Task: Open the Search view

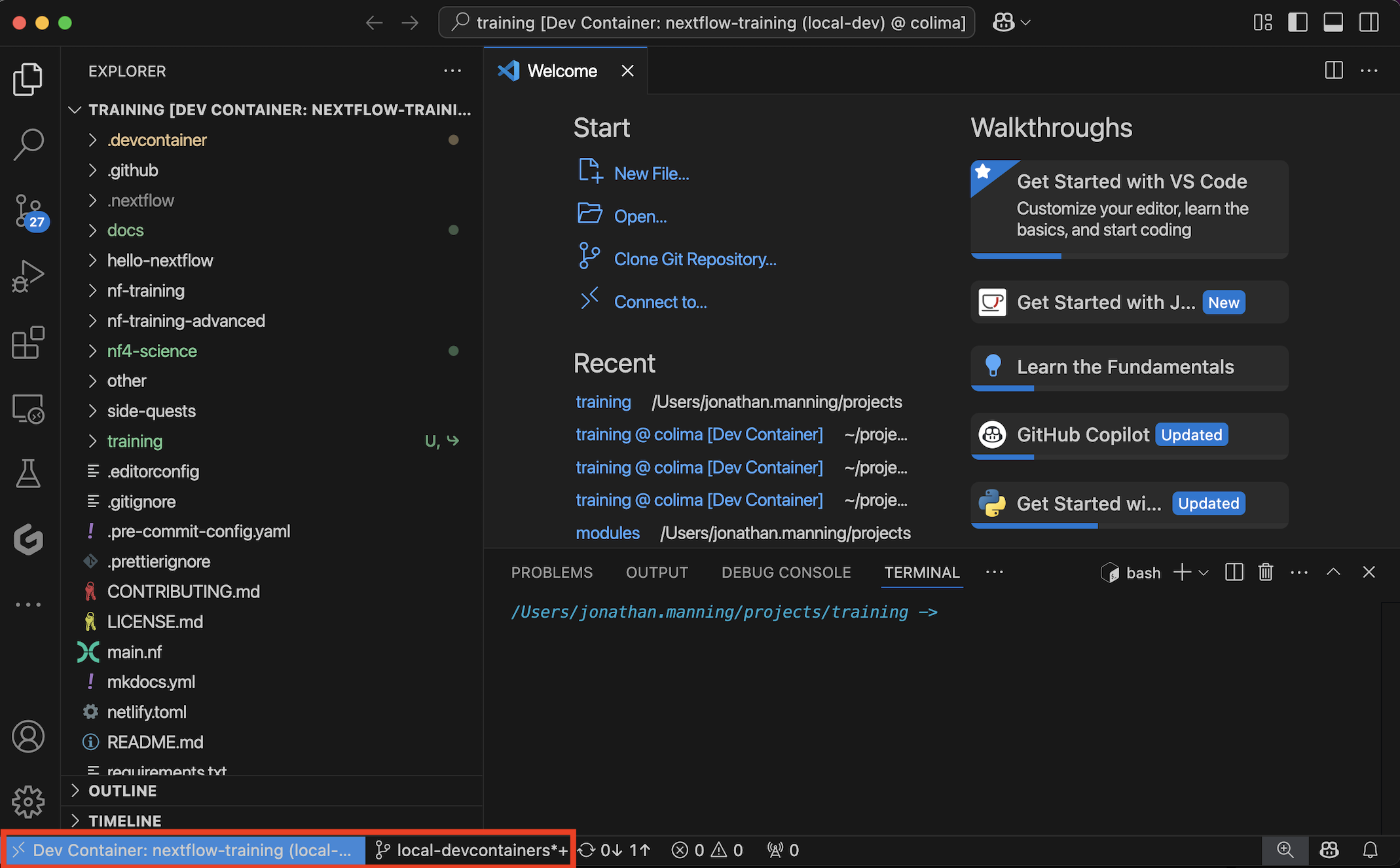Action: (28, 144)
